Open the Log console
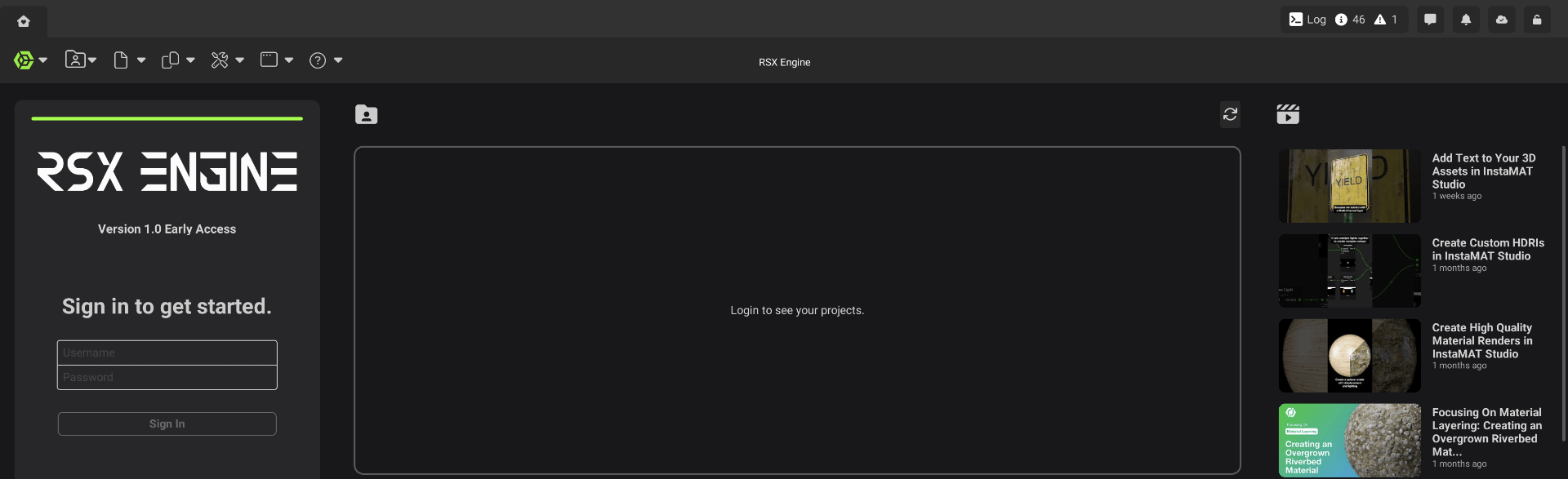Image resolution: width=1568 pixels, height=479 pixels. (x=1307, y=20)
